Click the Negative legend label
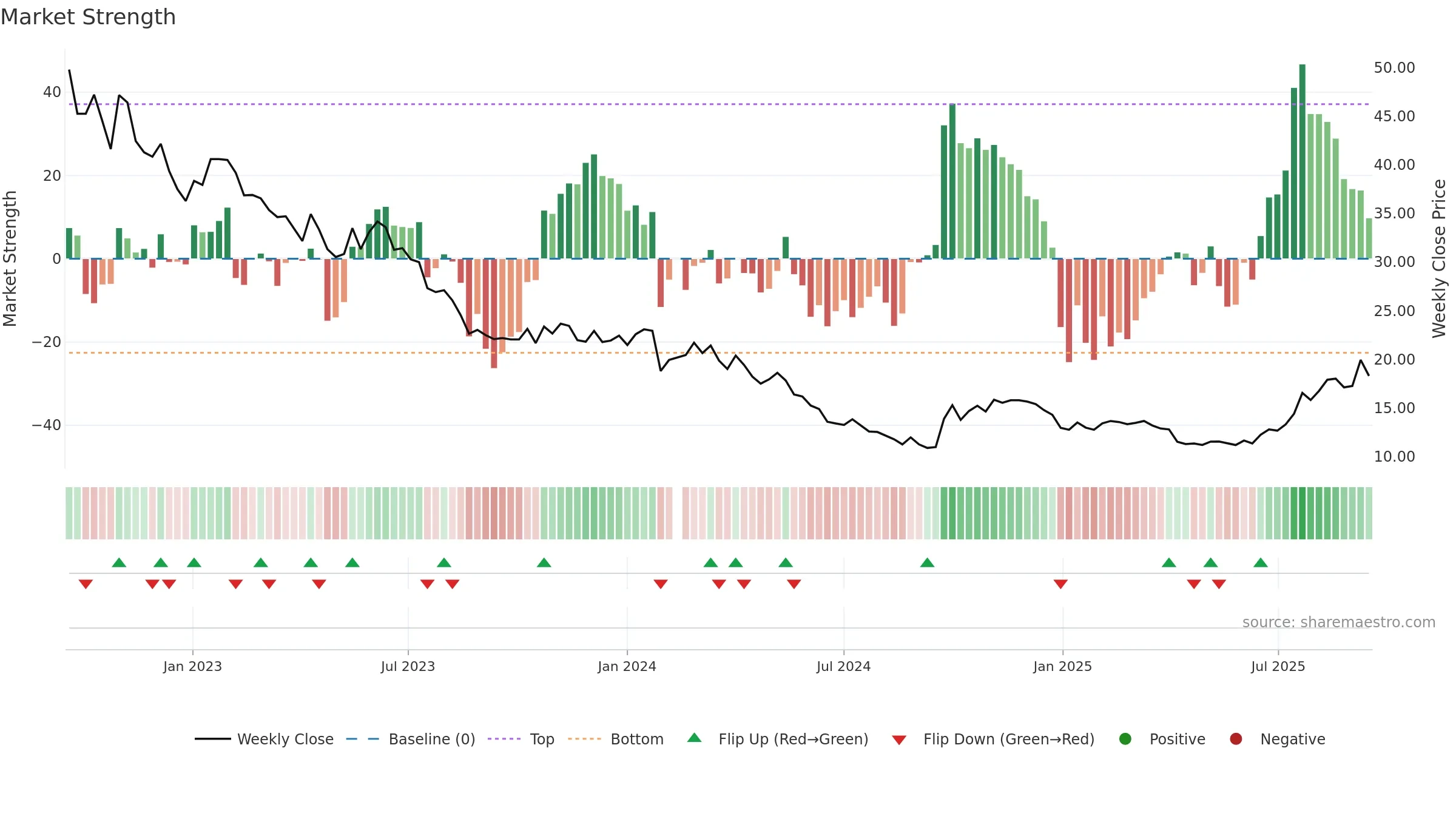Viewport: 1456px width, 819px height. tap(1292, 739)
